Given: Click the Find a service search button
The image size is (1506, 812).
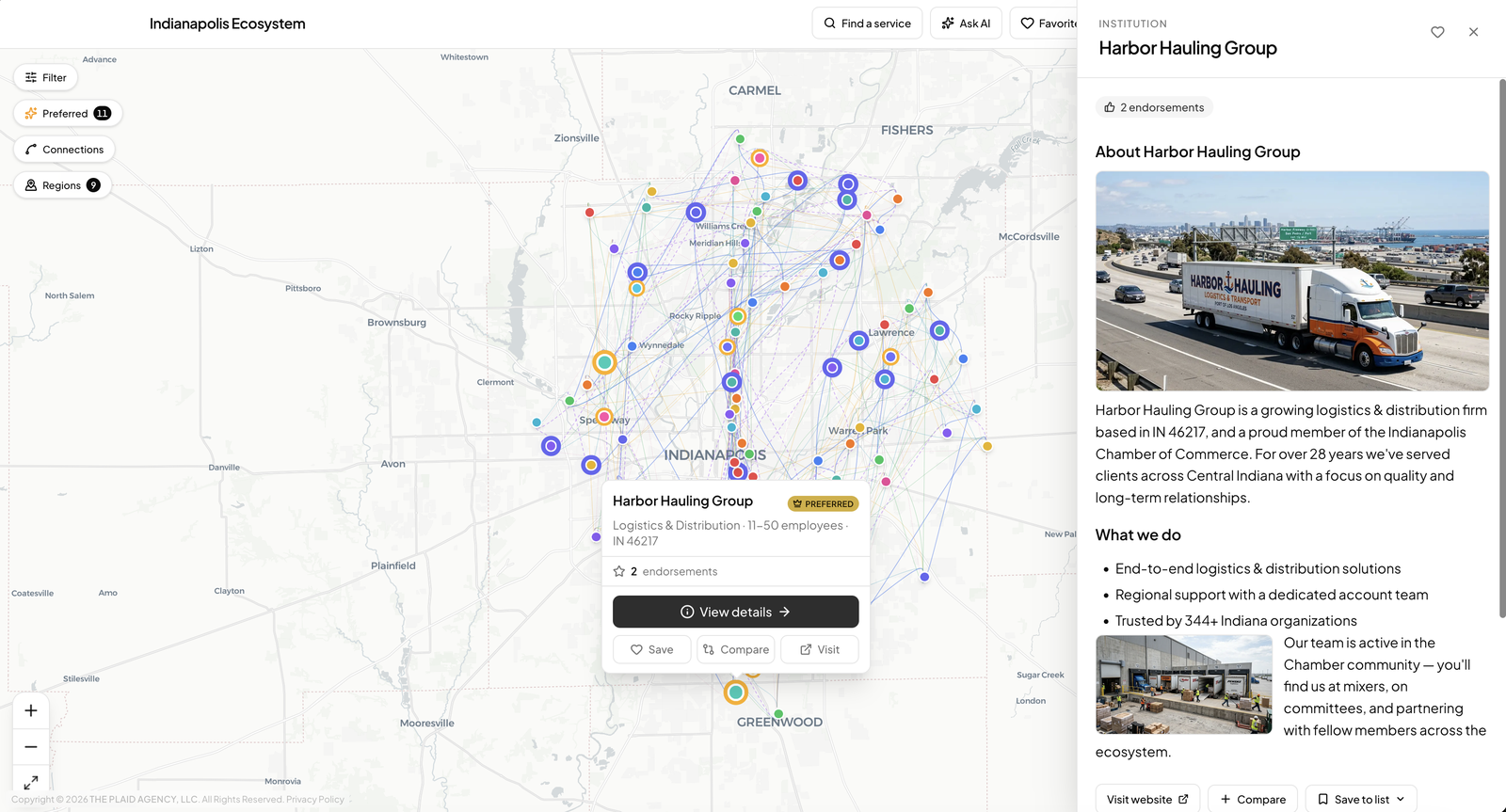Looking at the screenshot, I should pos(867,24).
